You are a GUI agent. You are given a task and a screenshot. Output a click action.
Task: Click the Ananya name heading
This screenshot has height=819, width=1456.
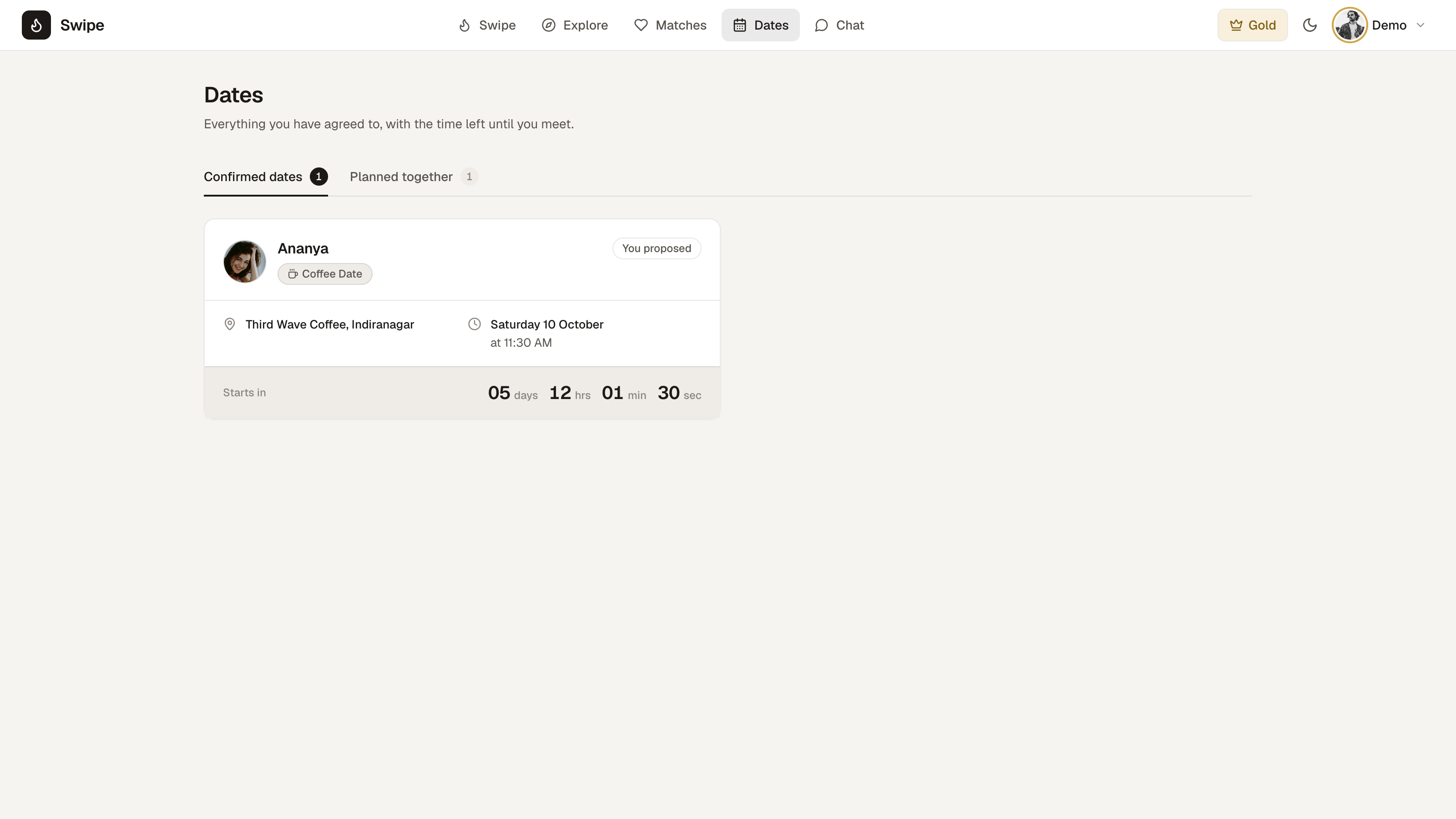pyautogui.click(x=303, y=248)
